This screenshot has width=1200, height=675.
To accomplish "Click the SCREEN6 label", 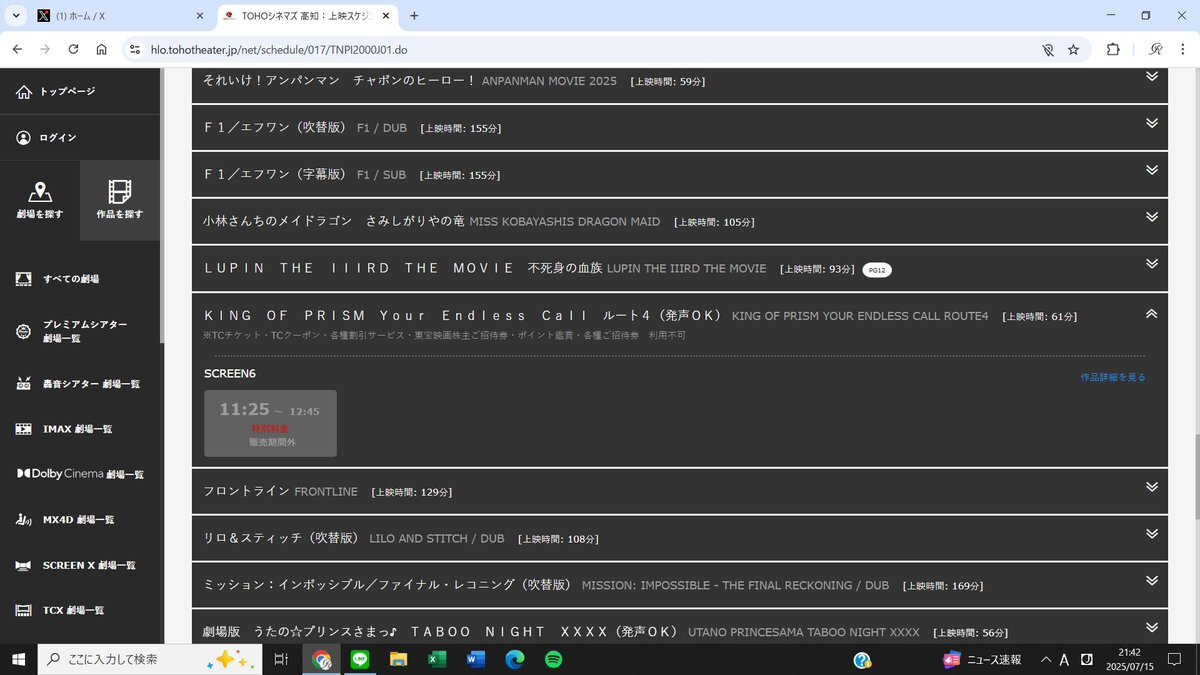I will coord(230,373).
